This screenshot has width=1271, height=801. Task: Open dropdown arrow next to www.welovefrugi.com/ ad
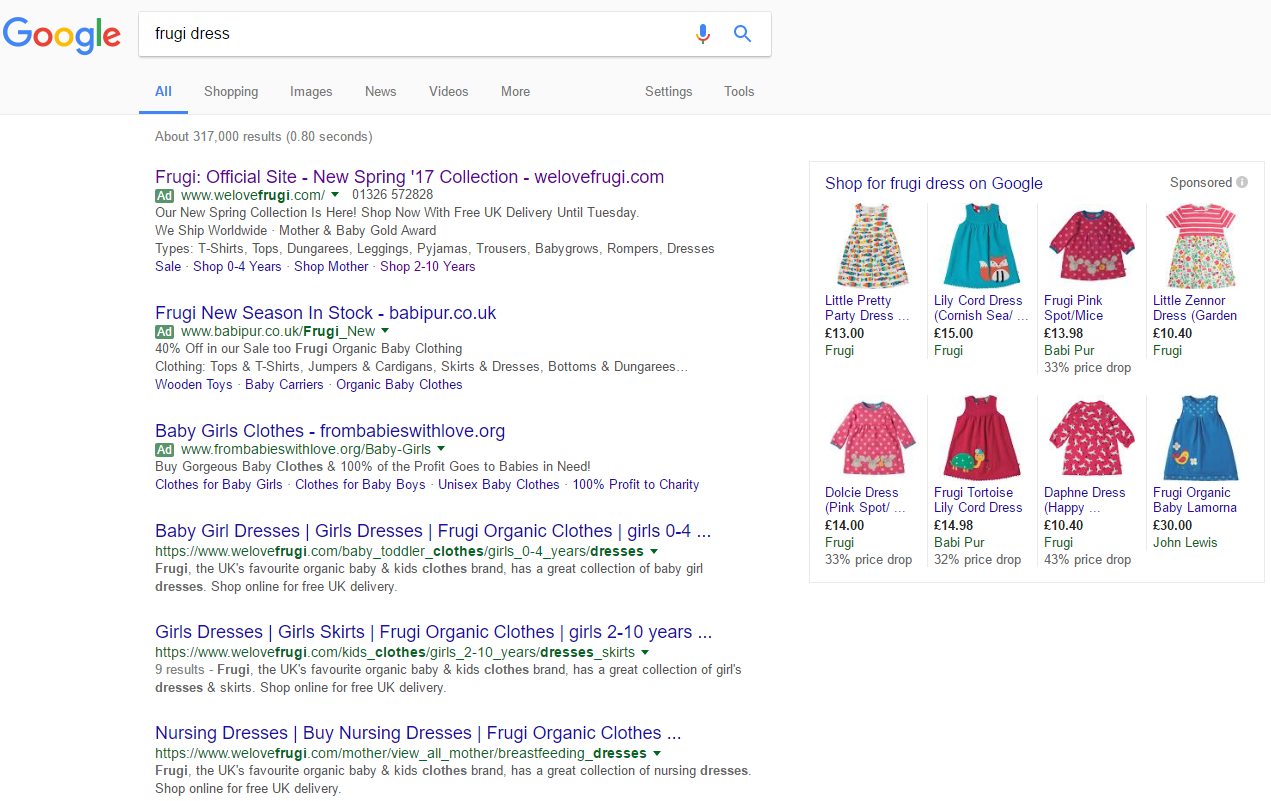(335, 195)
